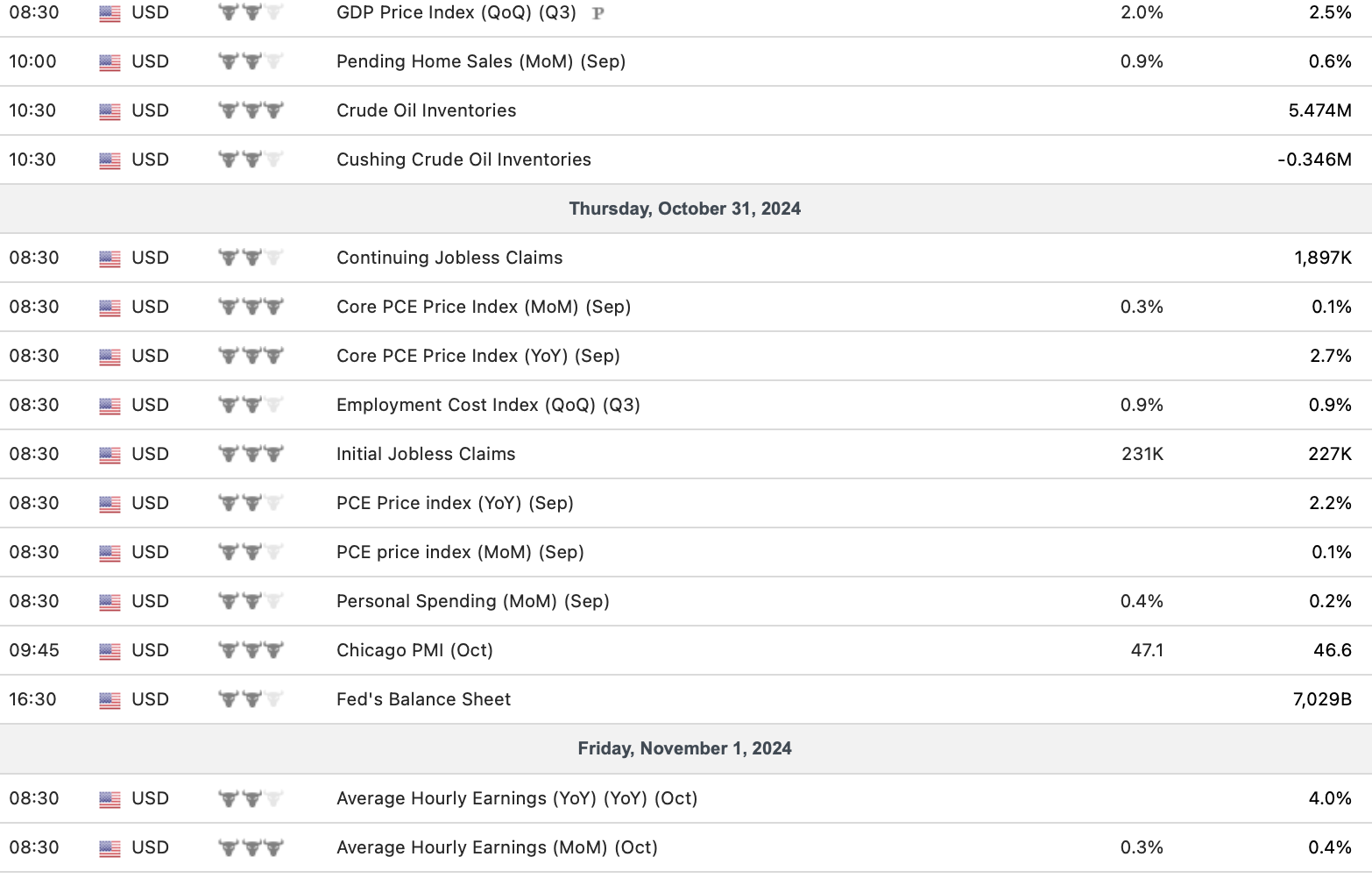Open the Fed's Balance Sheet event

tap(423, 699)
